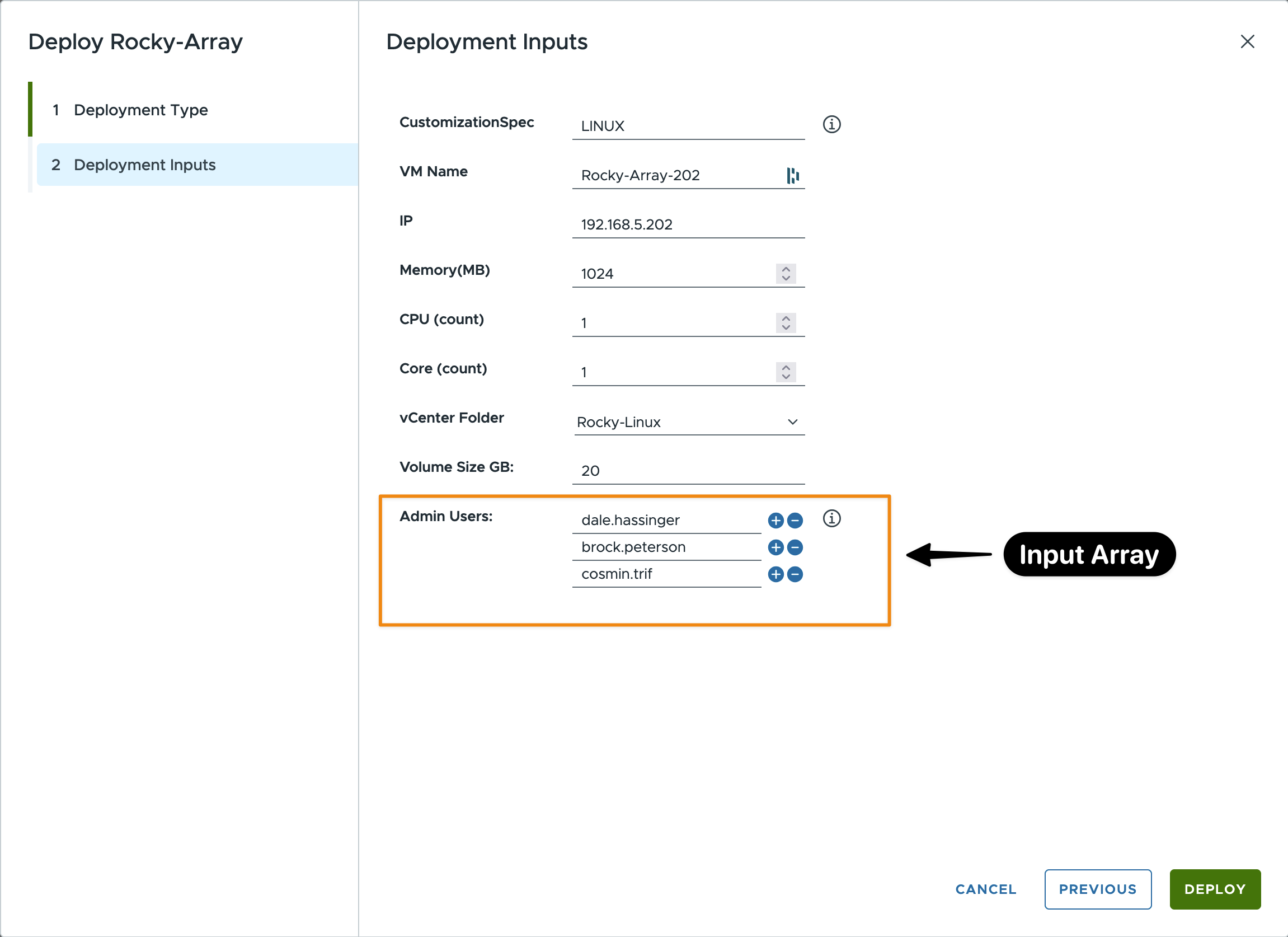Add a row after dale.hassinger

[775, 521]
